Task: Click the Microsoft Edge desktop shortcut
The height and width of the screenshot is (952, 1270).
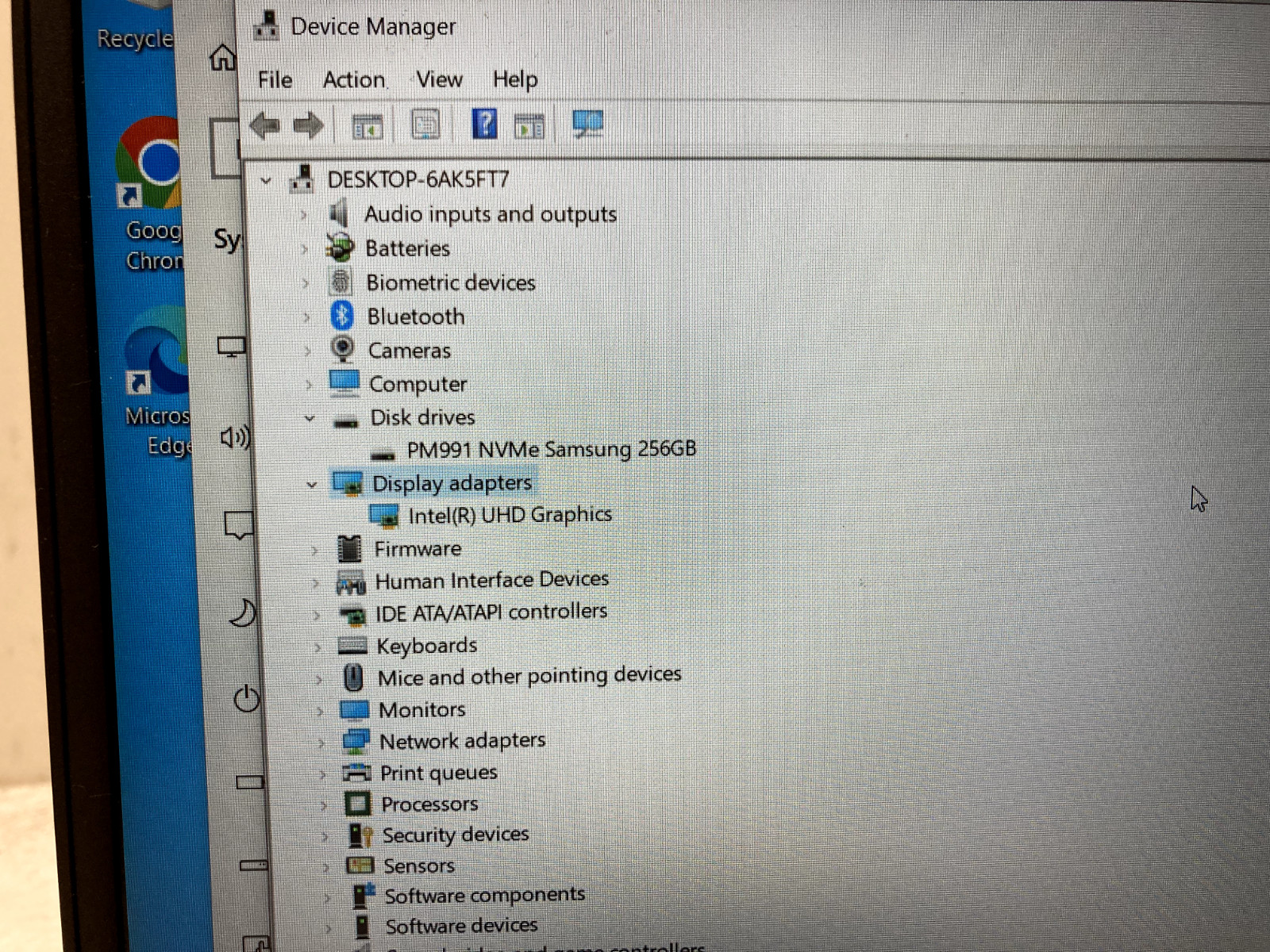Action: pyautogui.click(x=159, y=382)
